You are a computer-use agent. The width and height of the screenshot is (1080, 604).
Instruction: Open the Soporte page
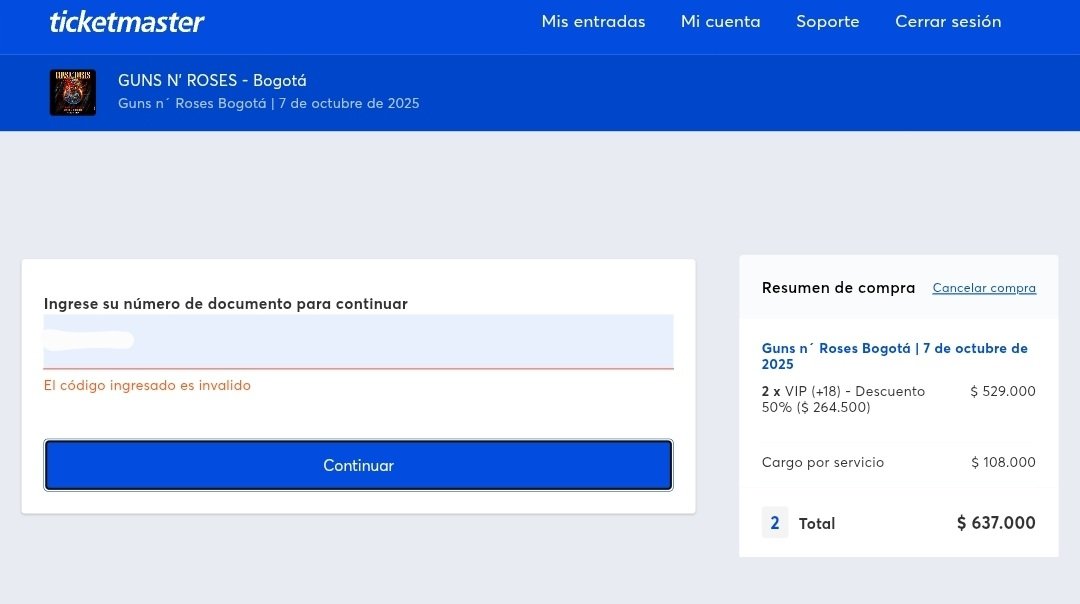click(x=827, y=21)
